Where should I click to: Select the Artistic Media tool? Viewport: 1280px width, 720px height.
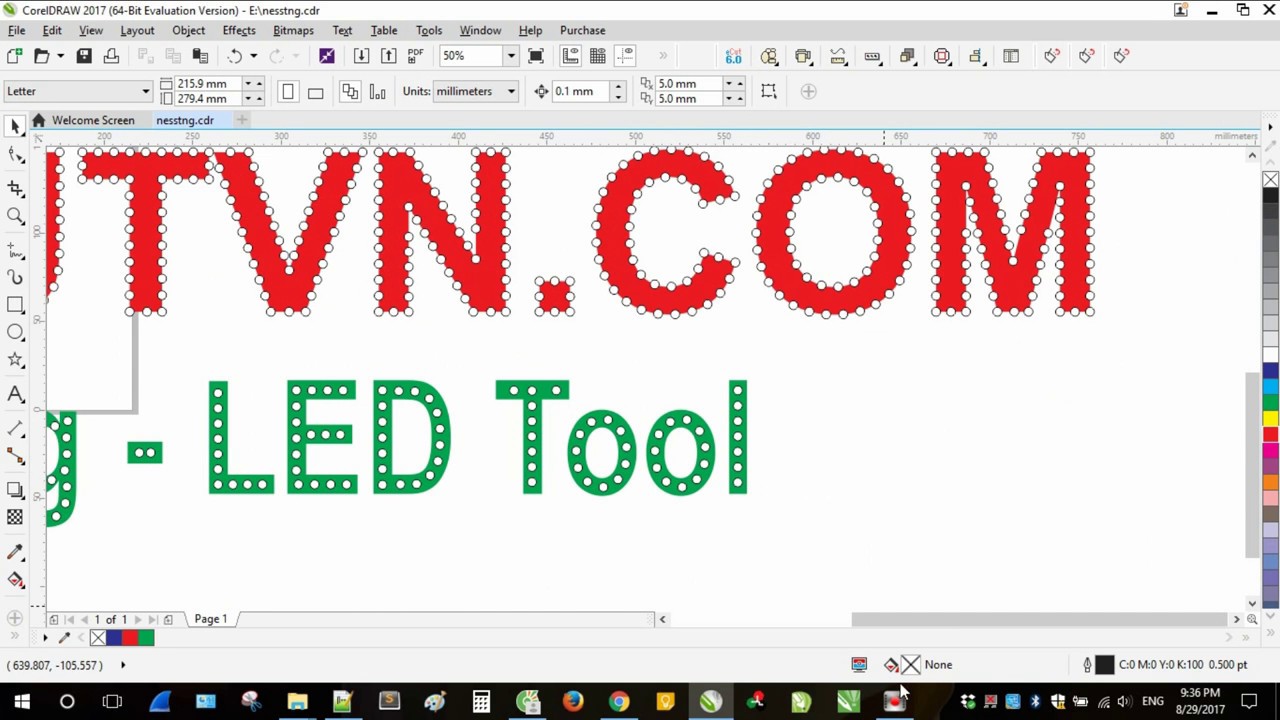point(15,277)
